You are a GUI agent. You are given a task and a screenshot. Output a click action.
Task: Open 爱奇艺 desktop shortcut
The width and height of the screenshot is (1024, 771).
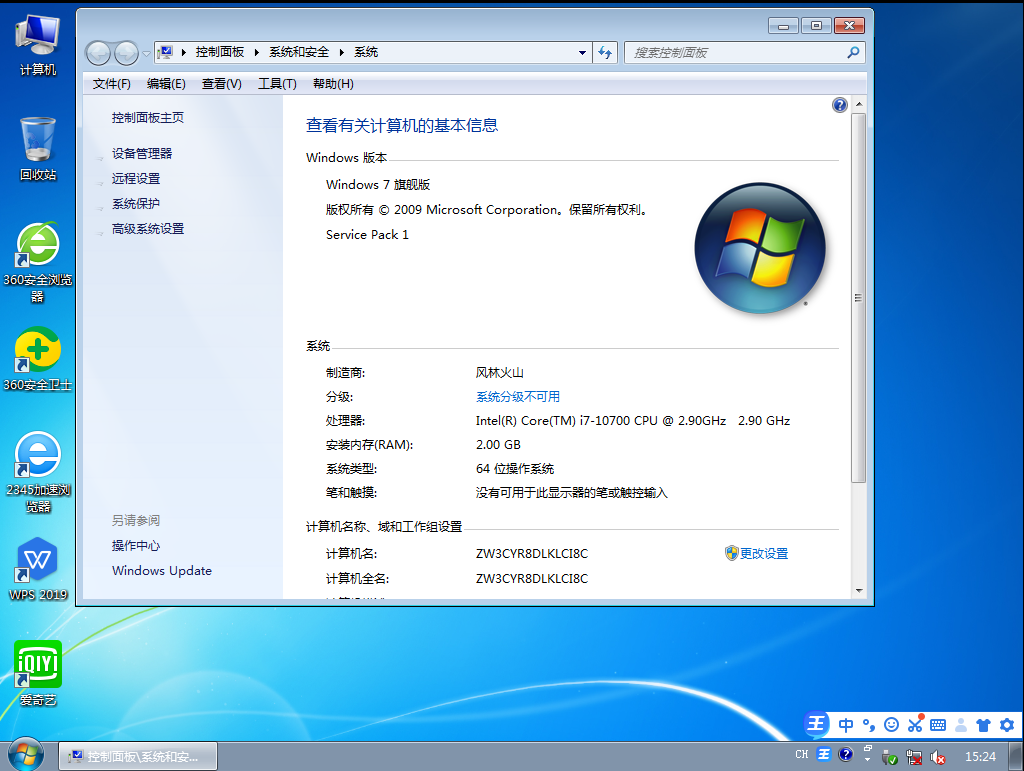tap(38, 673)
